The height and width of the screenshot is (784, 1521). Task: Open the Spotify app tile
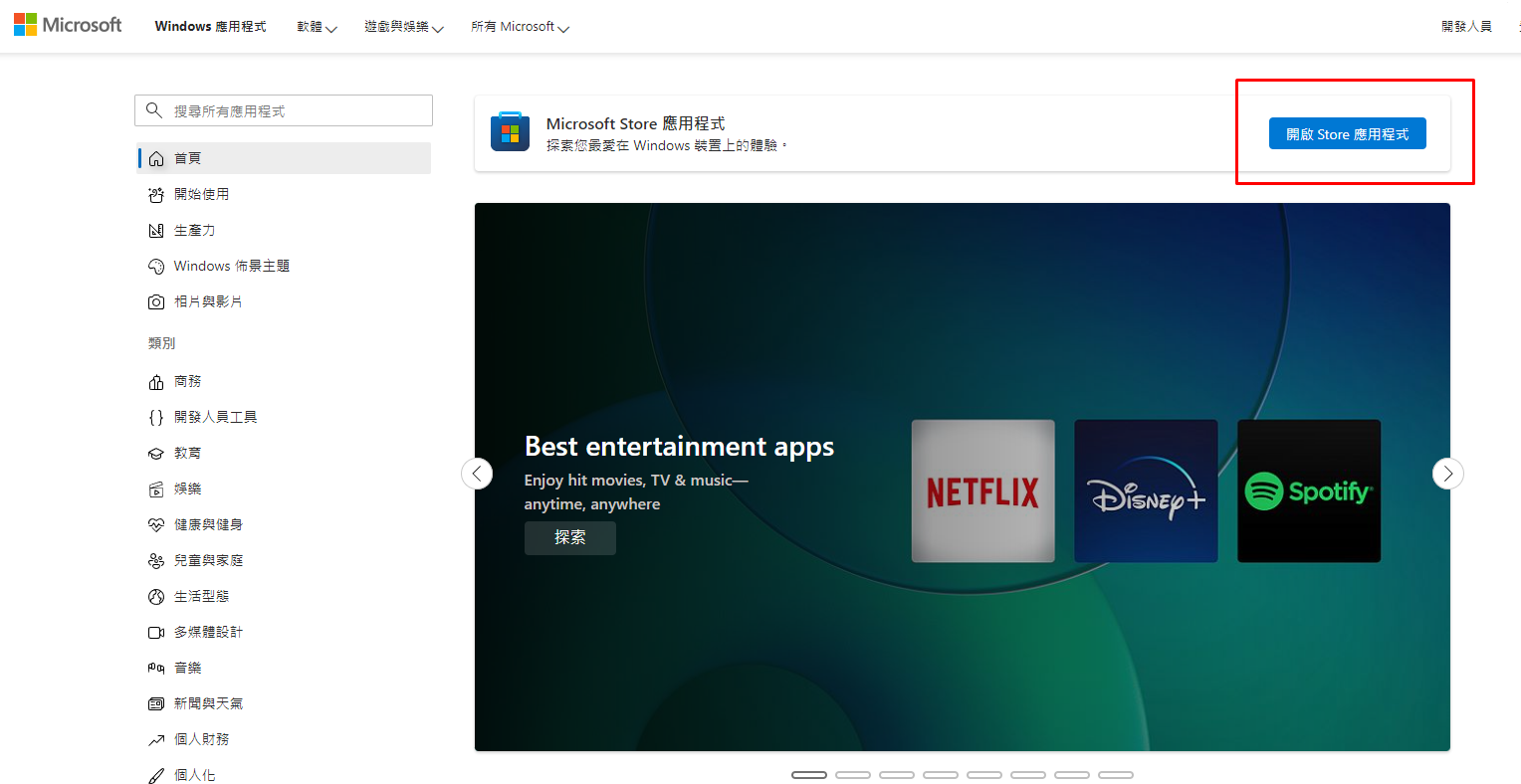[1309, 491]
